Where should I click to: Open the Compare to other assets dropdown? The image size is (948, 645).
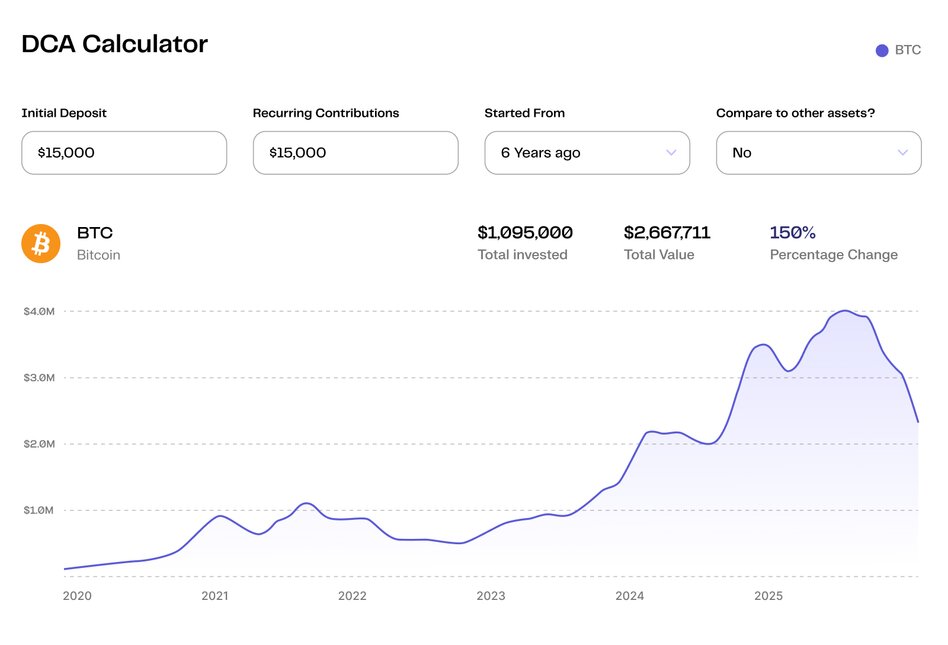(818, 153)
